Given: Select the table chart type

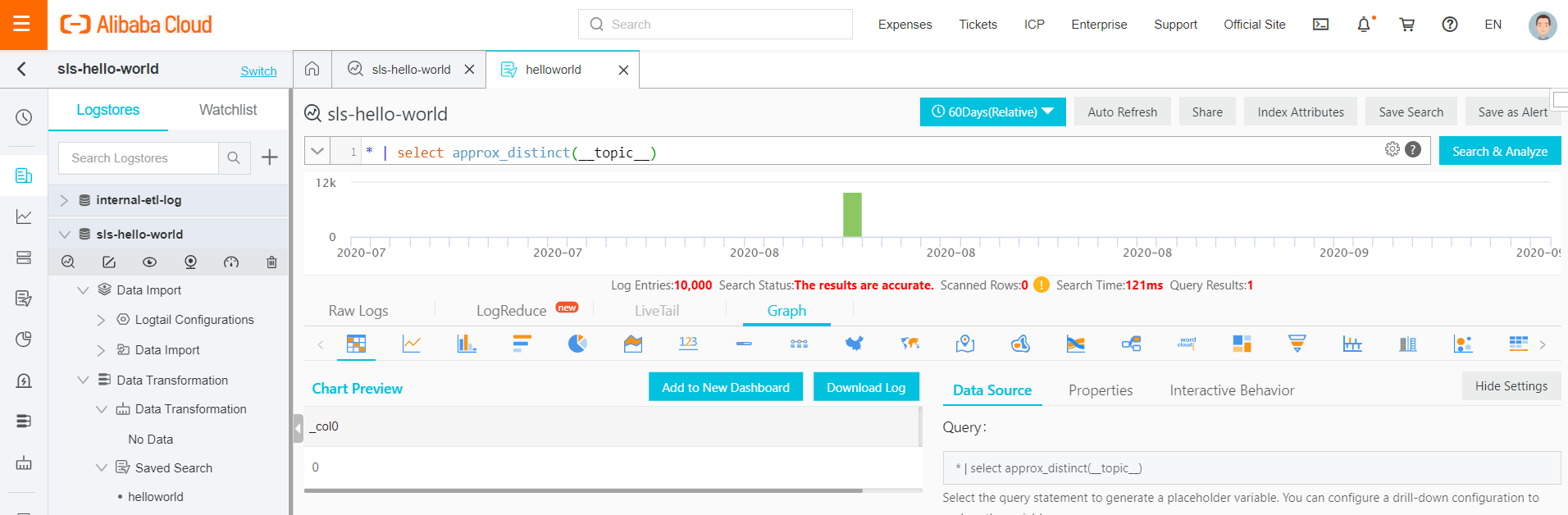Looking at the screenshot, I should pyautogui.click(x=356, y=344).
